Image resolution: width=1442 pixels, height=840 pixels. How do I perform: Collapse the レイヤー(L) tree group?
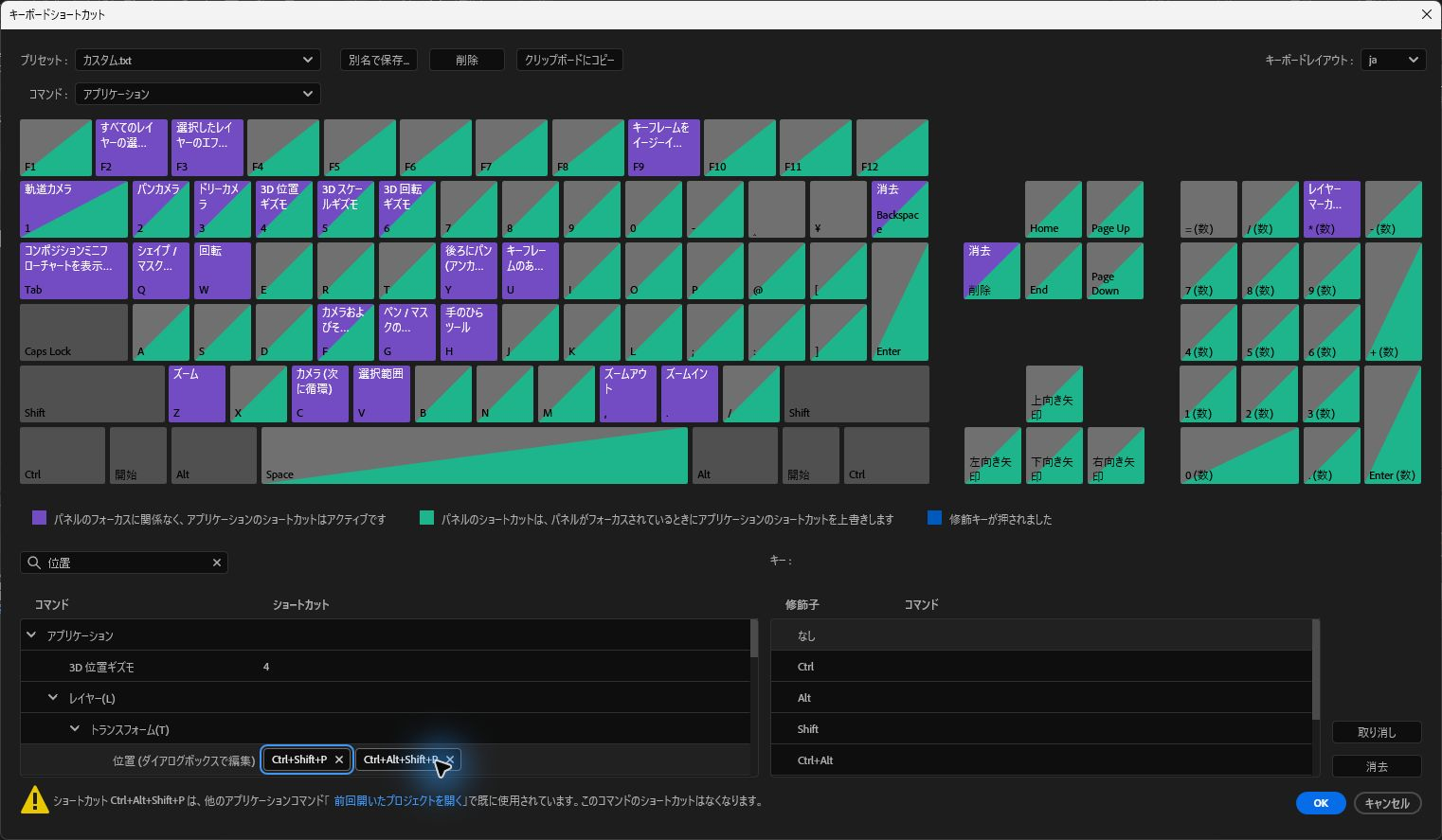point(53,698)
